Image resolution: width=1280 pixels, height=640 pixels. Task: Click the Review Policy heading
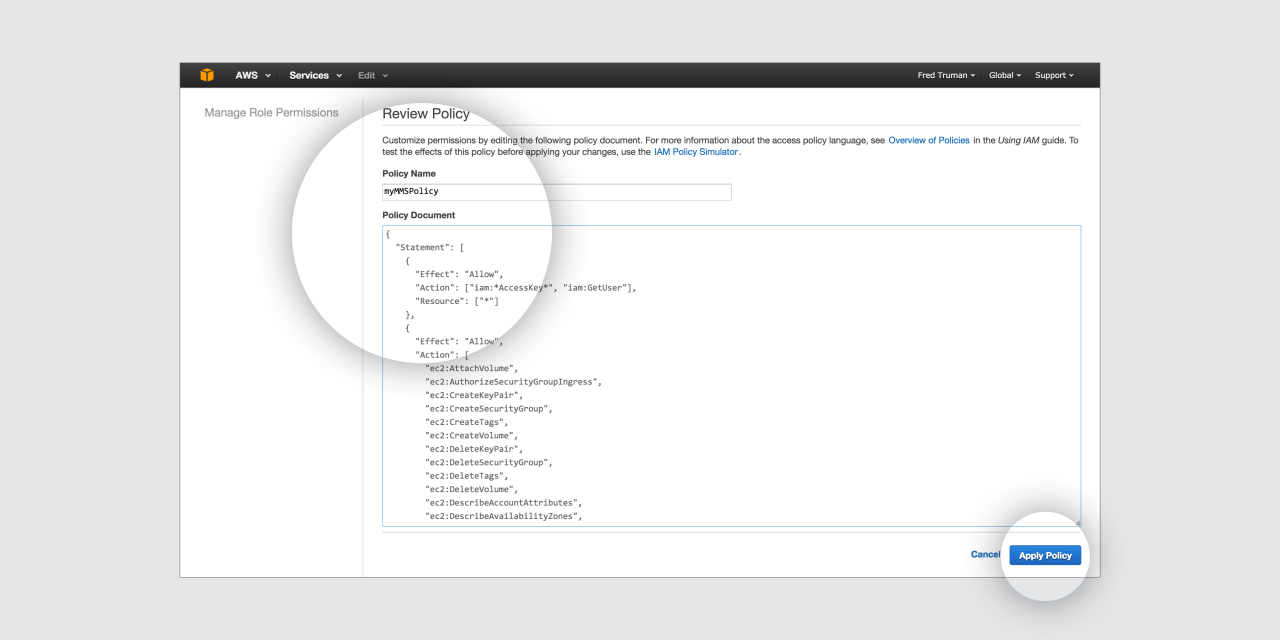click(x=425, y=114)
